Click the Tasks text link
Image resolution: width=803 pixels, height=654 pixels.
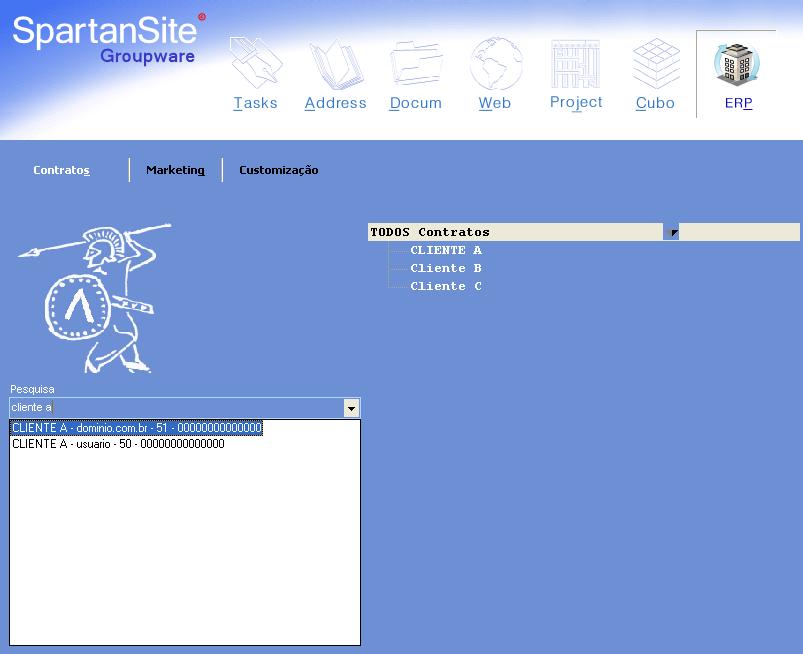pos(255,103)
